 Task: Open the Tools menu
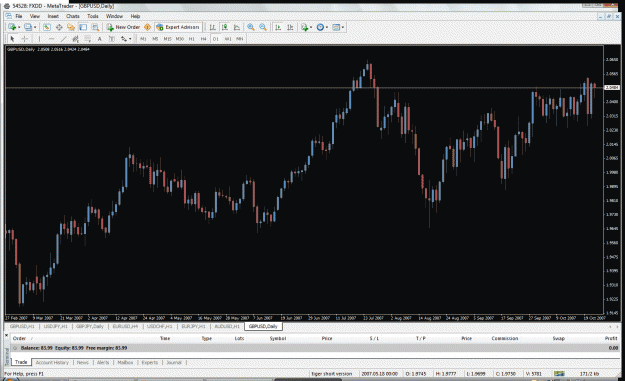click(x=92, y=16)
